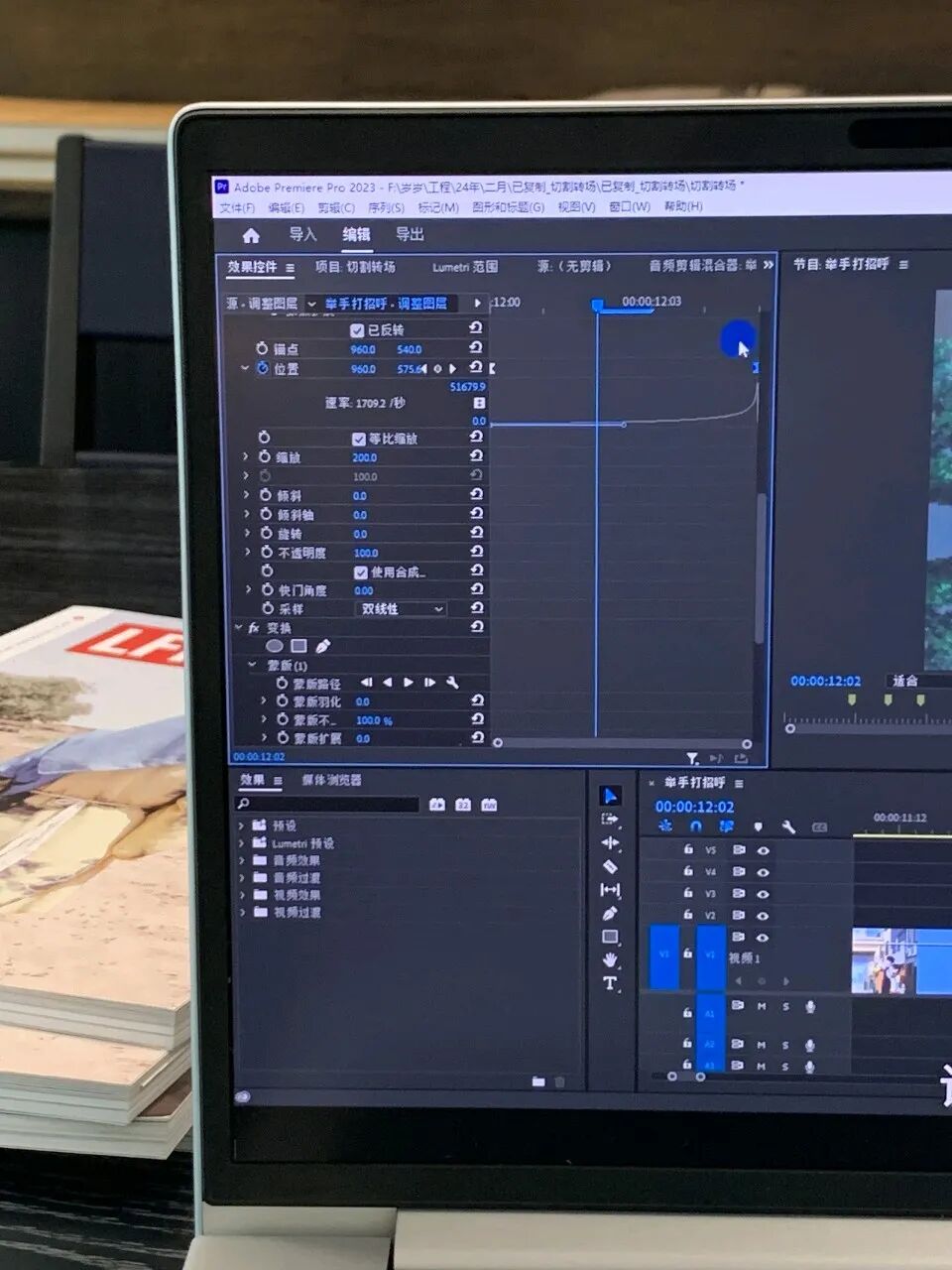This screenshot has width=952, height=1270.
Task: Track the selected mask forward
Action: (x=409, y=683)
